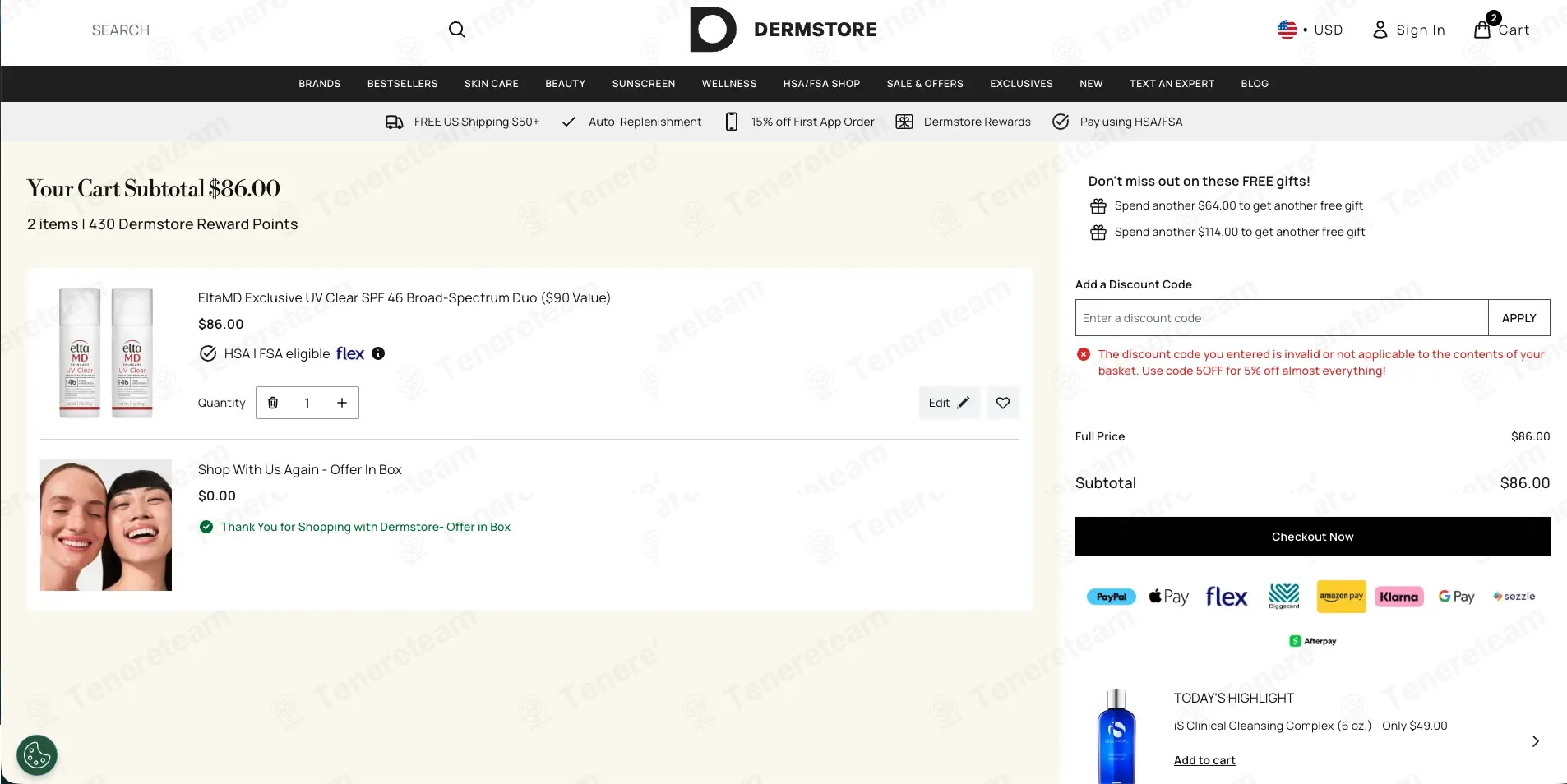Click the $114.00 free gift icon

(x=1098, y=233)
